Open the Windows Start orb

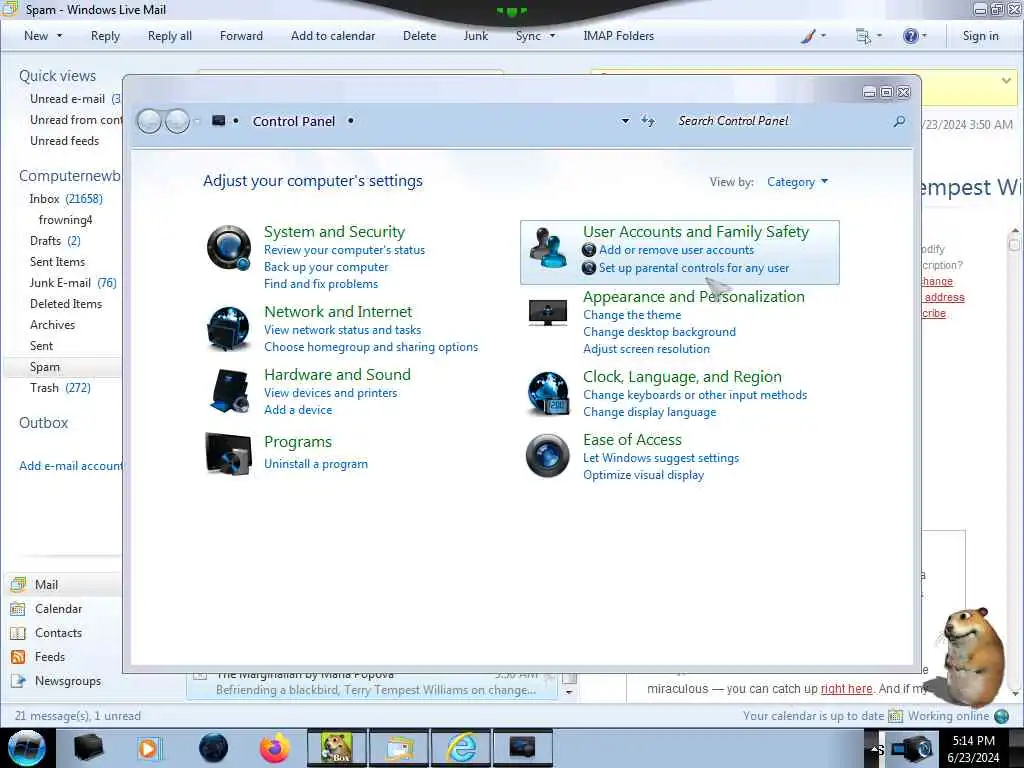pyautogui.click(x=27, y=748)
